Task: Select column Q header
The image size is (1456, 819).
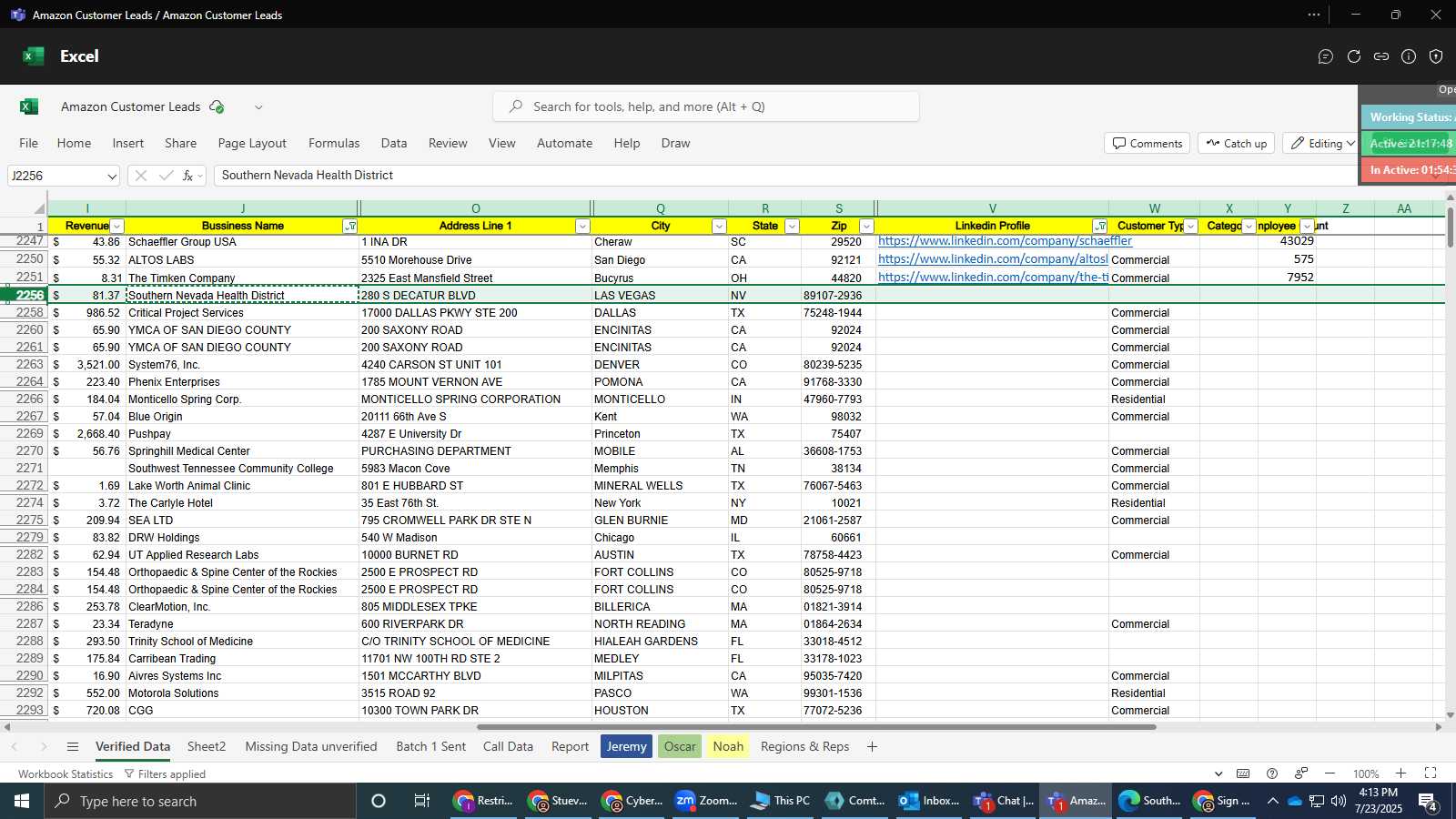Action: (660, 208)
